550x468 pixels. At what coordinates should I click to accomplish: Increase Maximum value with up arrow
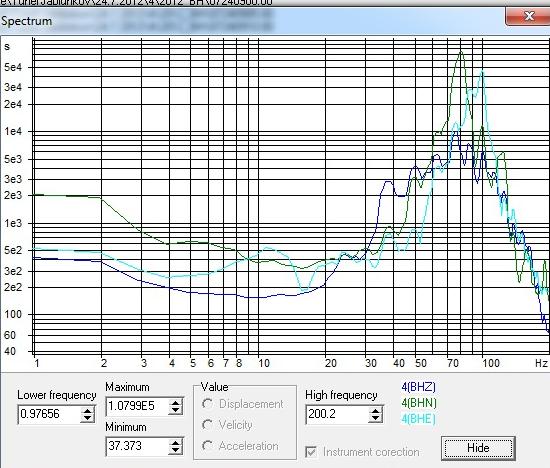175,402
